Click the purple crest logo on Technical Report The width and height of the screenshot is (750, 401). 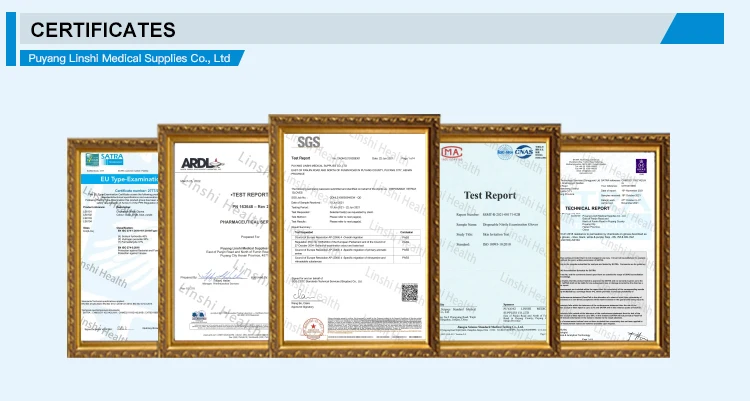point(641,166)
